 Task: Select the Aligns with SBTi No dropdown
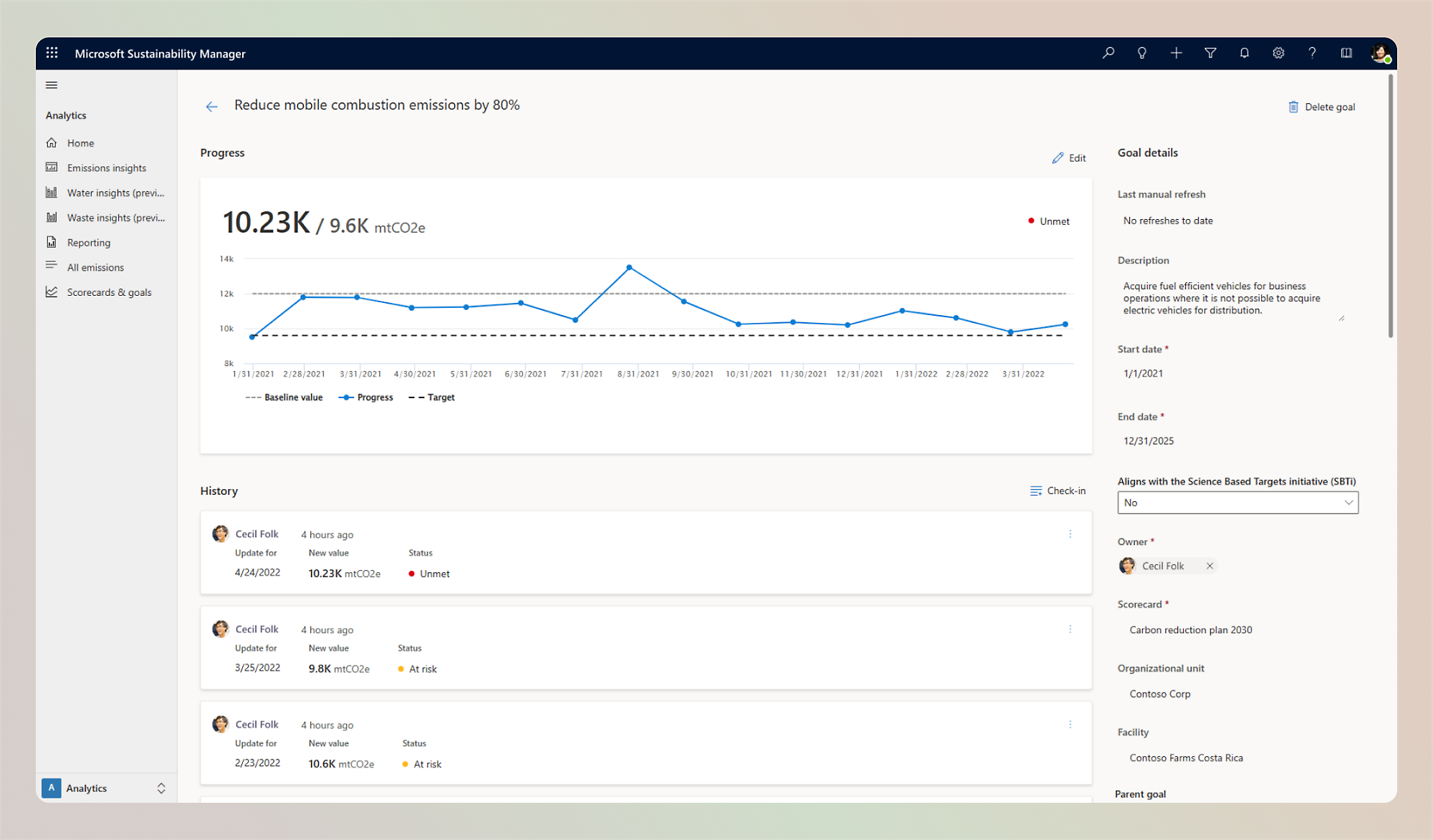coord(1237,502)
